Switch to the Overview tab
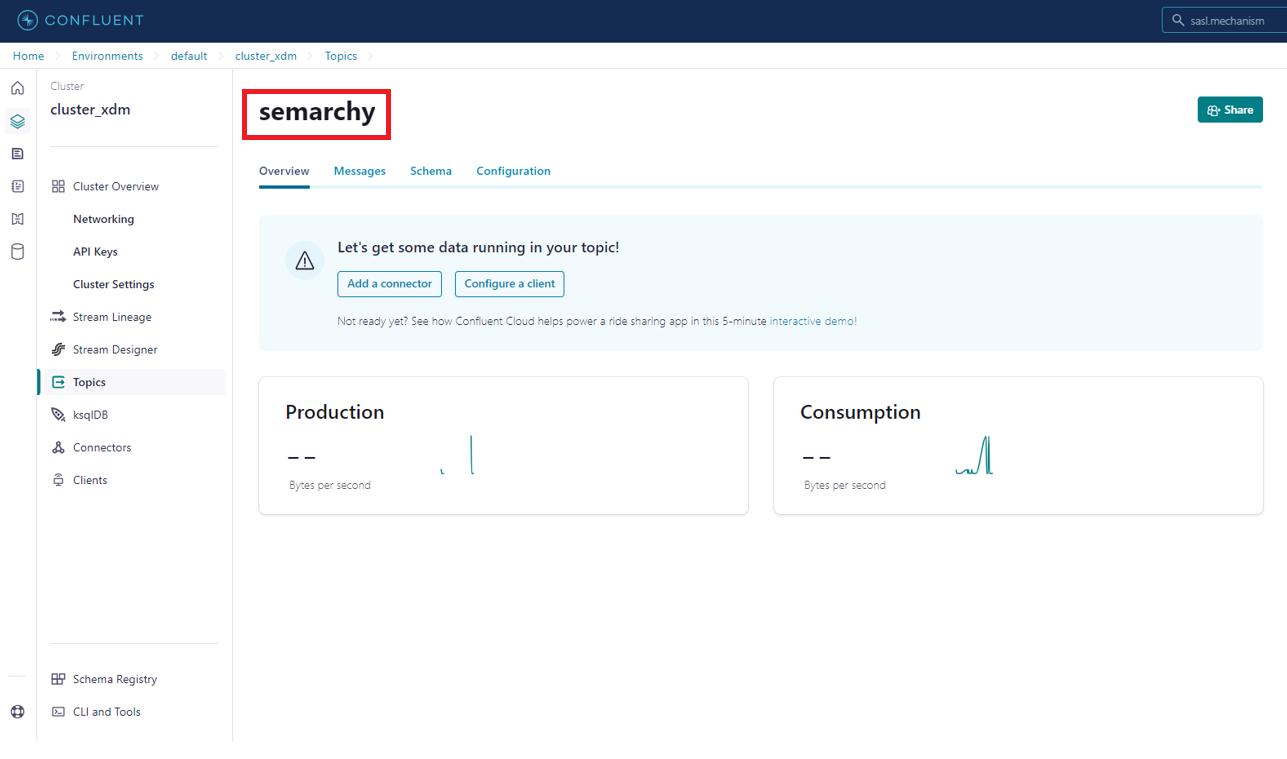1287x759 pixels. coord(284,171)
